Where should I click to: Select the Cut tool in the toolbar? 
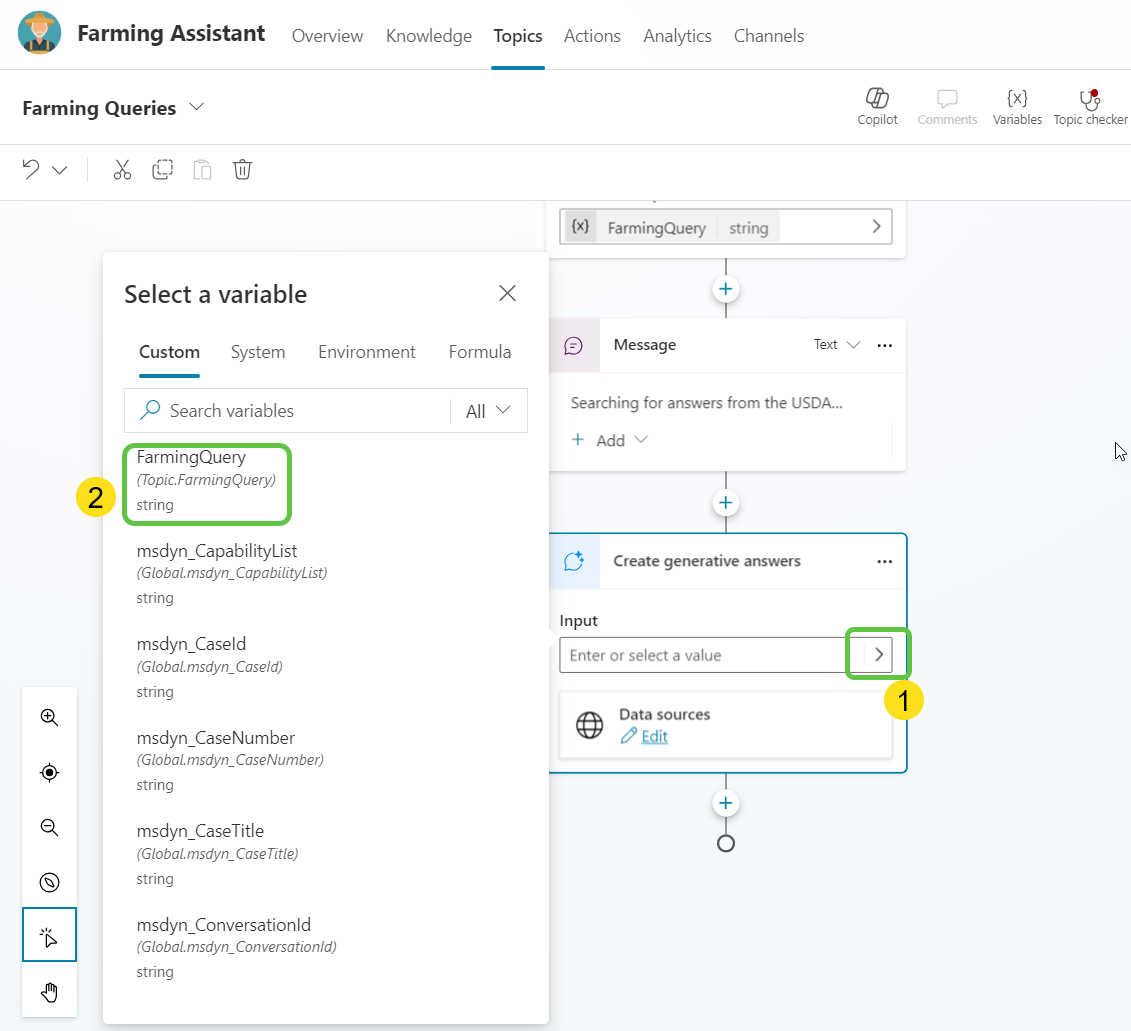coord(122,170)
